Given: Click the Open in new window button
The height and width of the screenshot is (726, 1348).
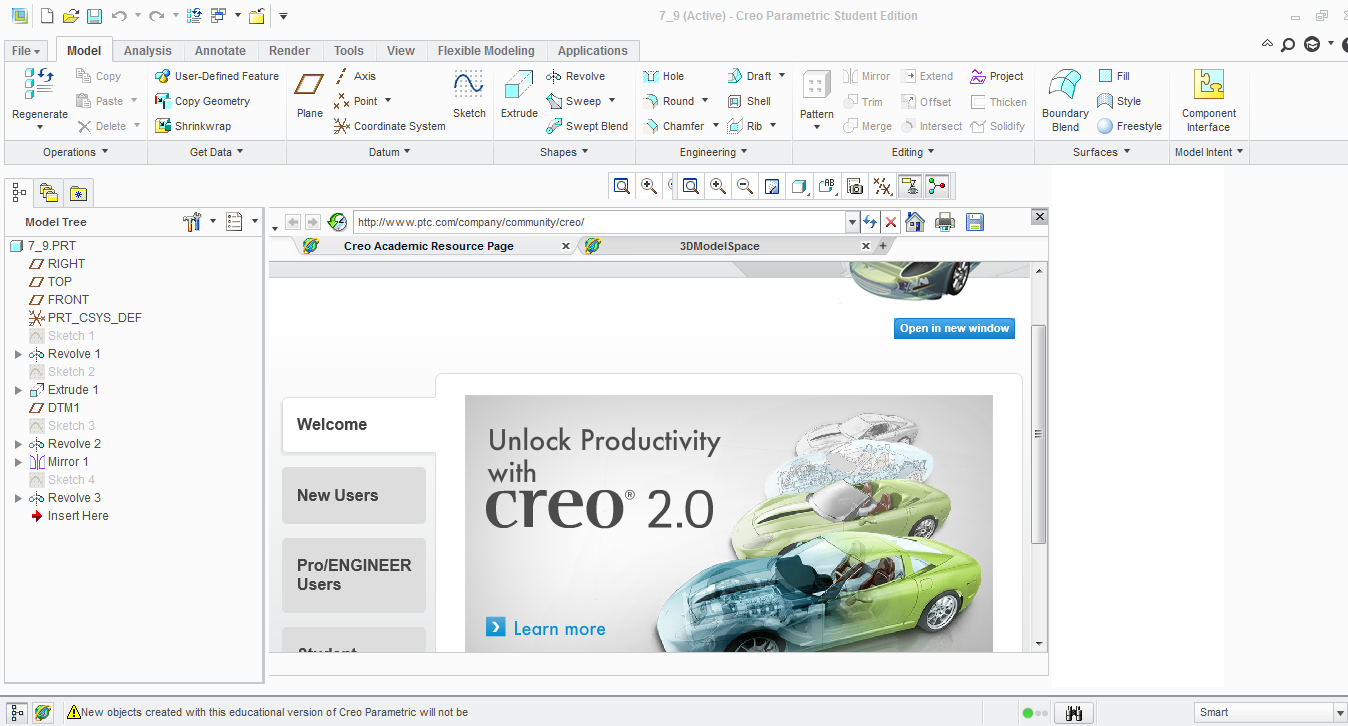Looking at the screenshot, I should point(954,328).
